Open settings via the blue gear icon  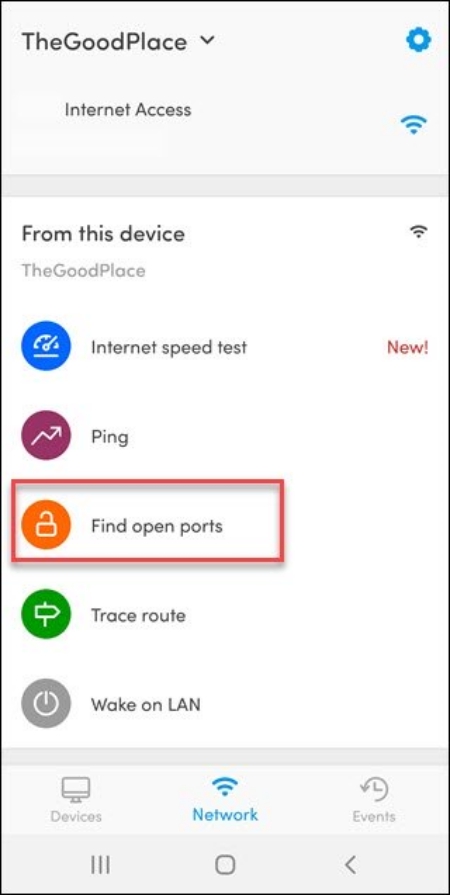coord(418,41)
